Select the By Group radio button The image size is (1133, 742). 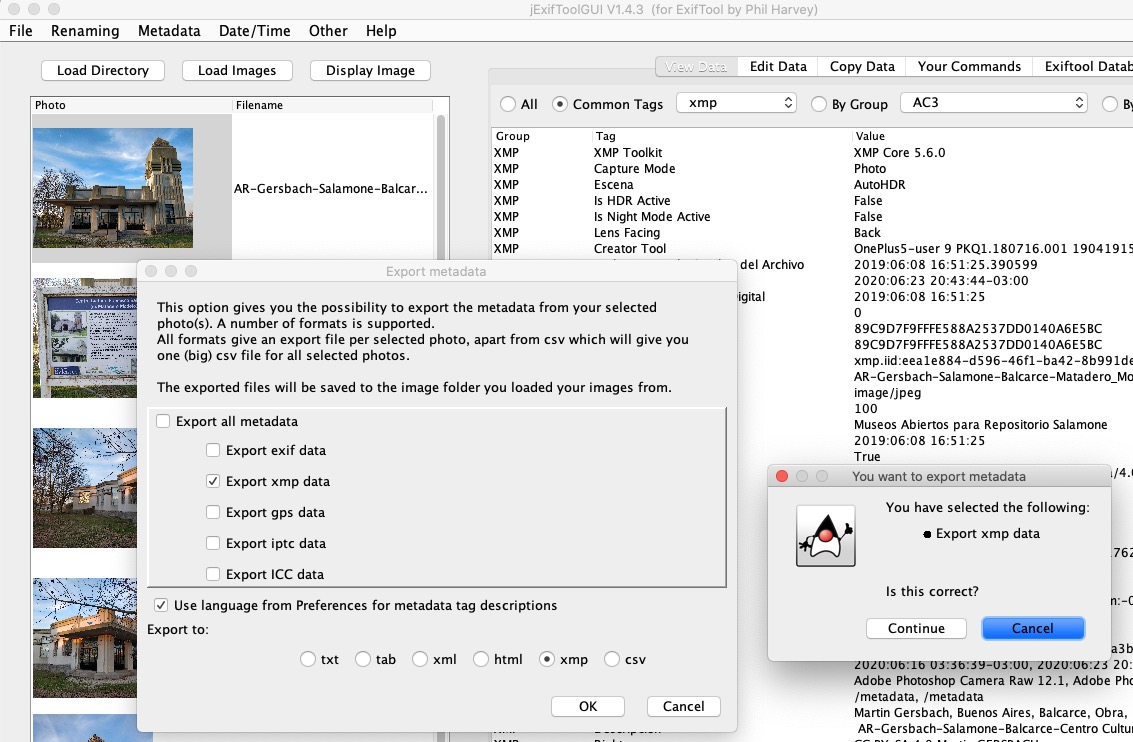tap(821, 103)
